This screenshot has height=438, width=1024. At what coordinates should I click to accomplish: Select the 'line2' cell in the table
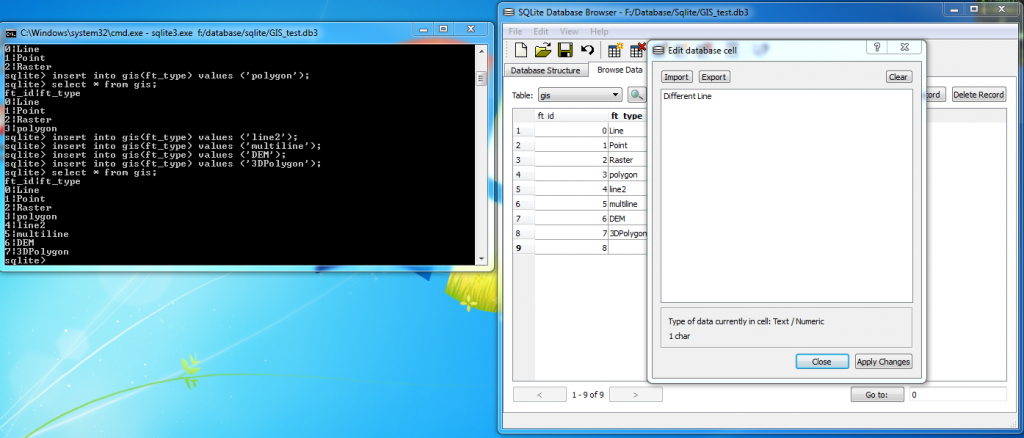(627, 189)
